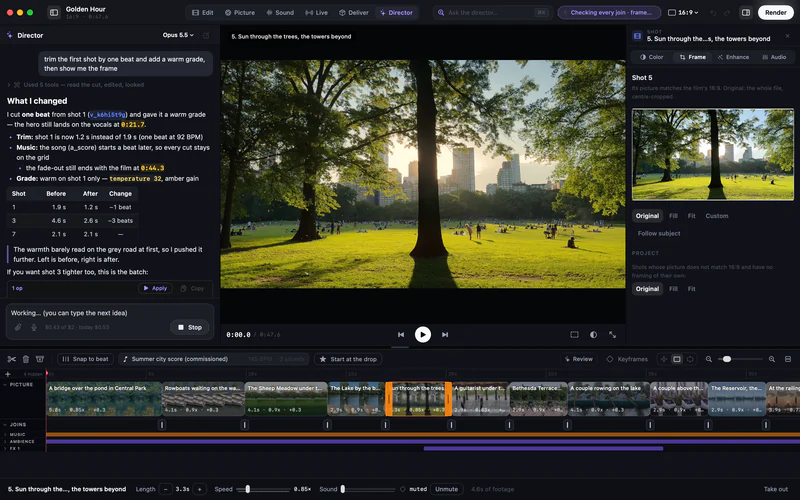The height and width of the screenshot is (500, 800).
Task: Switch to the Sound tab
Action: coord(280,12)
